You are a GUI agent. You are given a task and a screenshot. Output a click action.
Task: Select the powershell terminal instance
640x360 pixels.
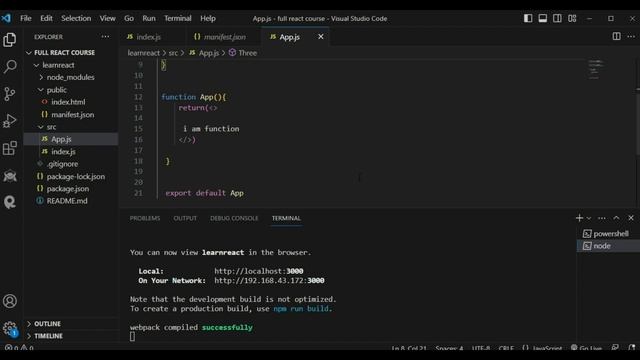tap(608, 233)
